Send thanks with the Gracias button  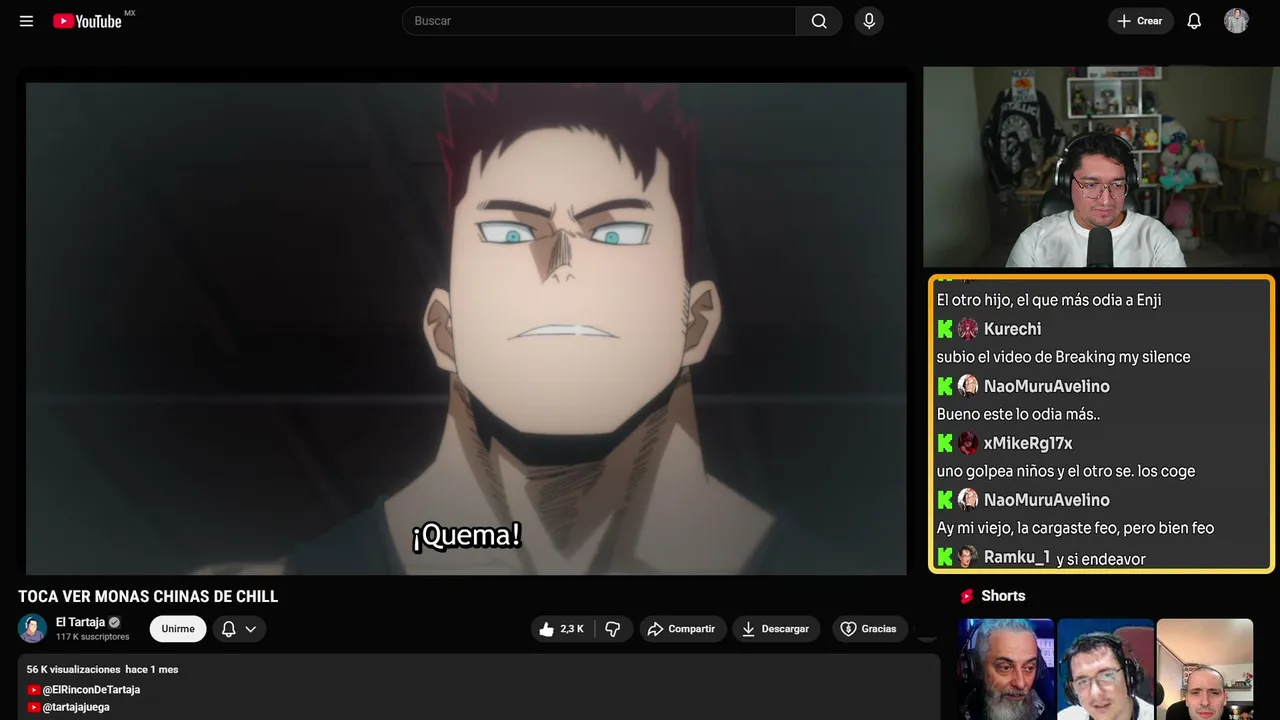pyautogui.click(x=868, y=629)
